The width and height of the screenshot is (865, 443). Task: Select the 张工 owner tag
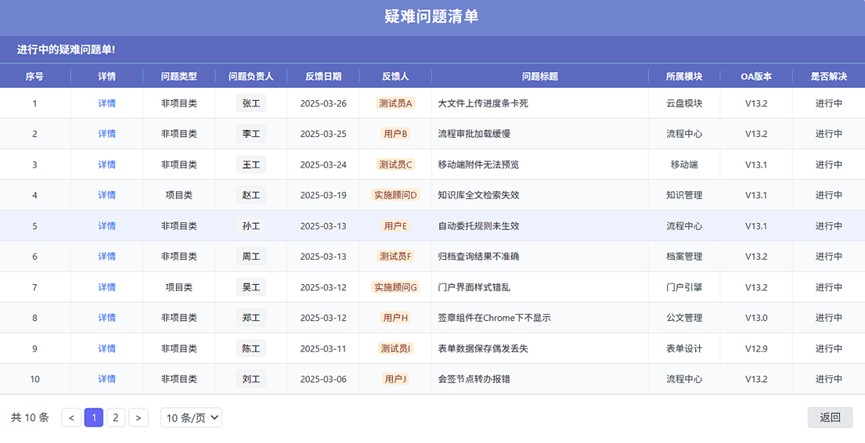[x=251, y=103]
